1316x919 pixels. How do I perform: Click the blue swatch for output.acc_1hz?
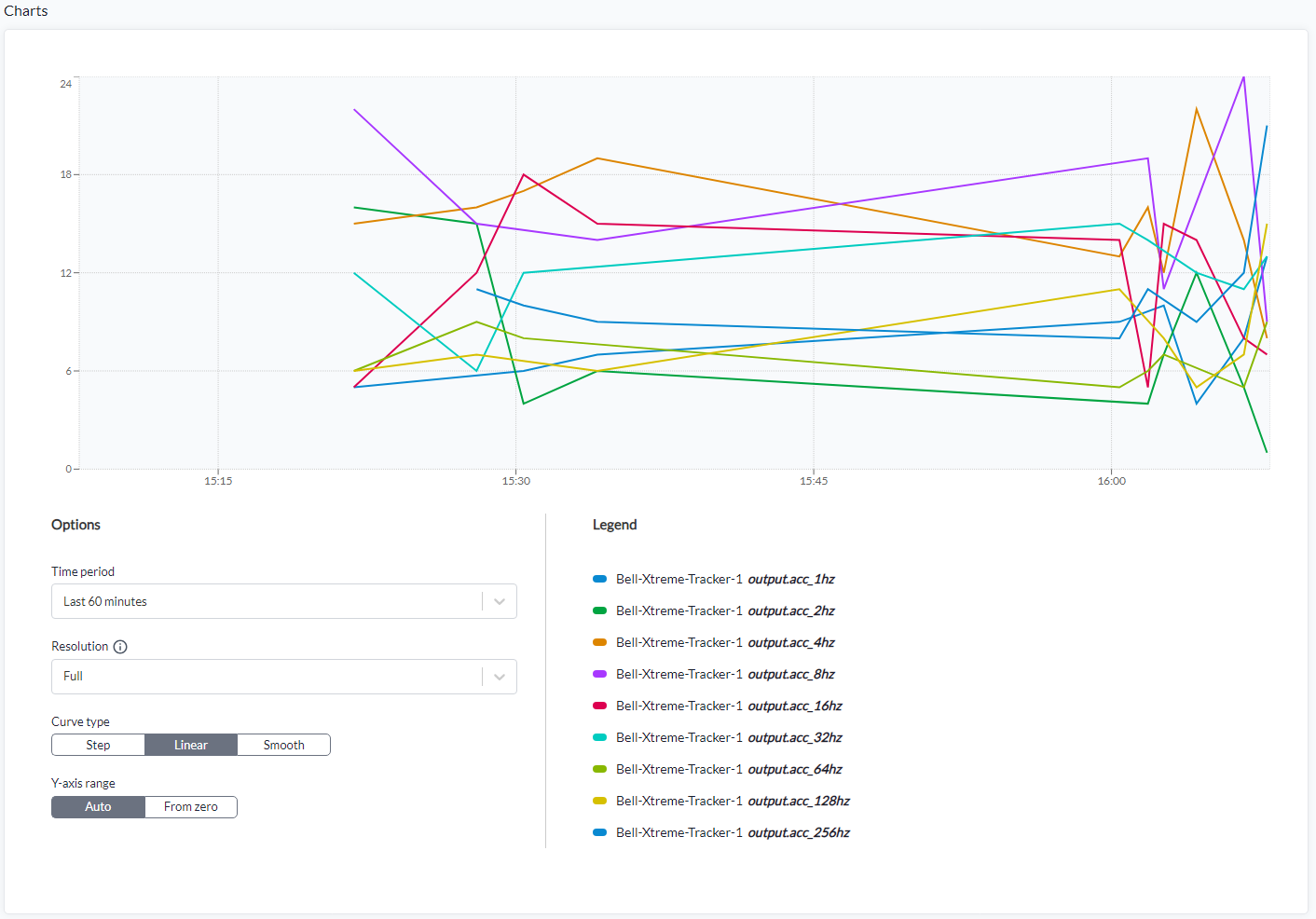600,579
